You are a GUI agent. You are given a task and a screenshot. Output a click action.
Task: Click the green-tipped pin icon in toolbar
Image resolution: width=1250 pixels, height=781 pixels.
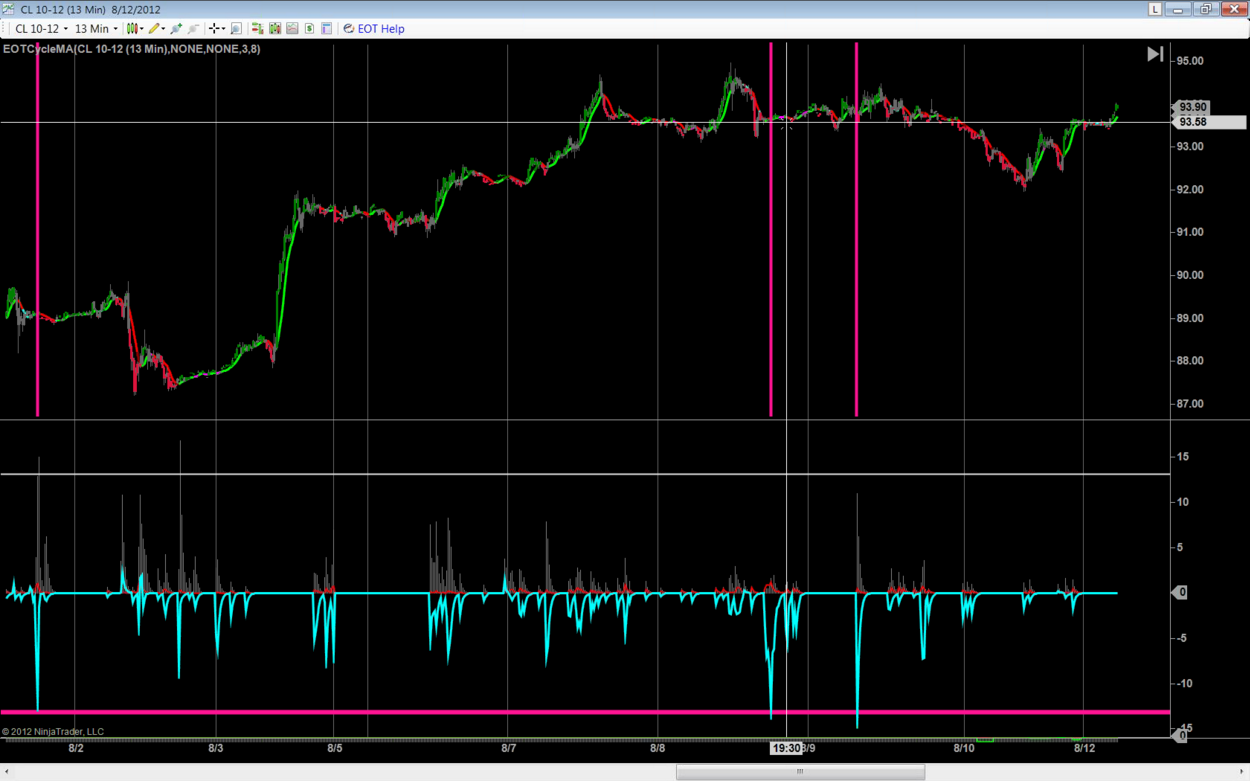[x=176, y=29]
